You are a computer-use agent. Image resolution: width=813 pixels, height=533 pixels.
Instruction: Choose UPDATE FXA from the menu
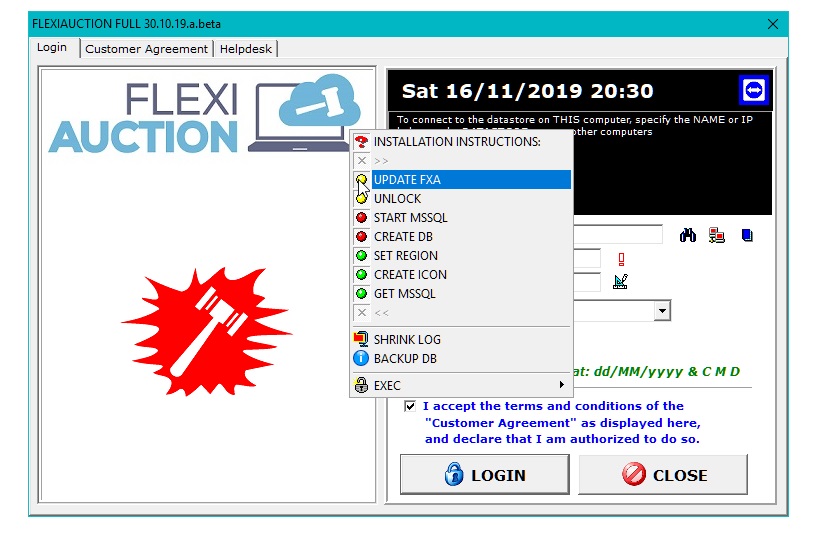coord(461,179)
